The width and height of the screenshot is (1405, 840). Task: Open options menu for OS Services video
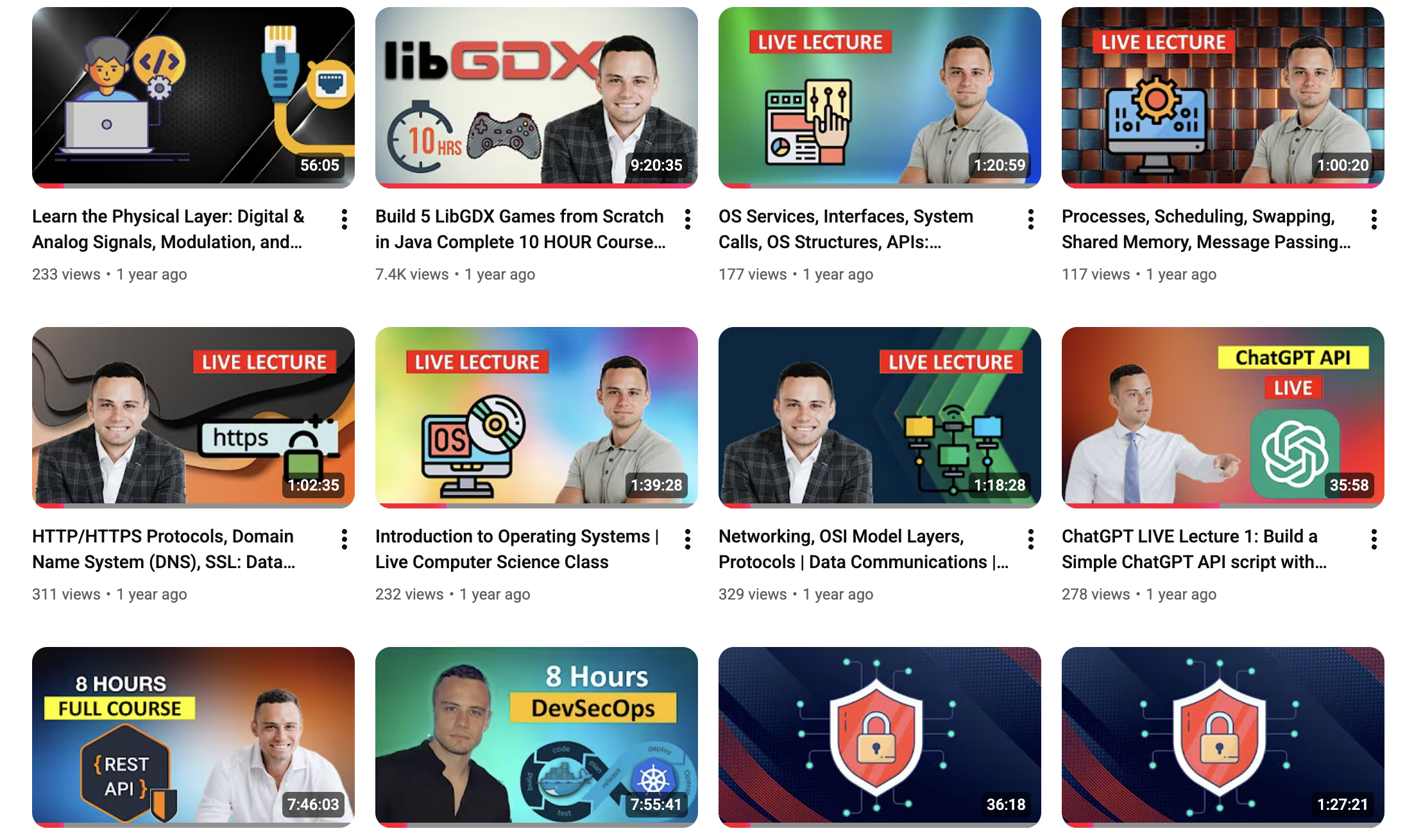coord(1031,219)
